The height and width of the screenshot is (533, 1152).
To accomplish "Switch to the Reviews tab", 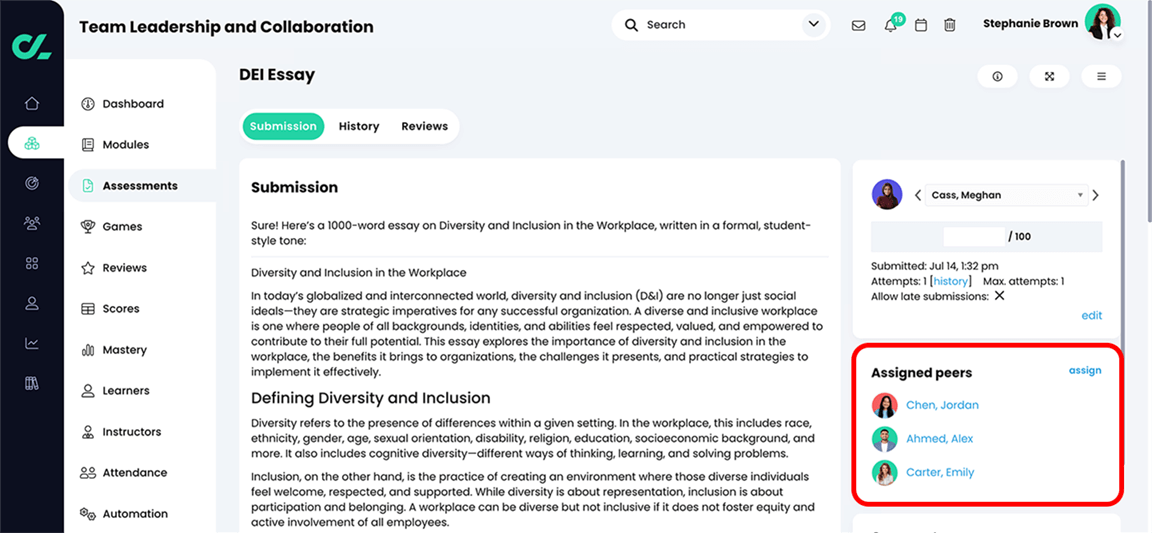I will point(425,126).
